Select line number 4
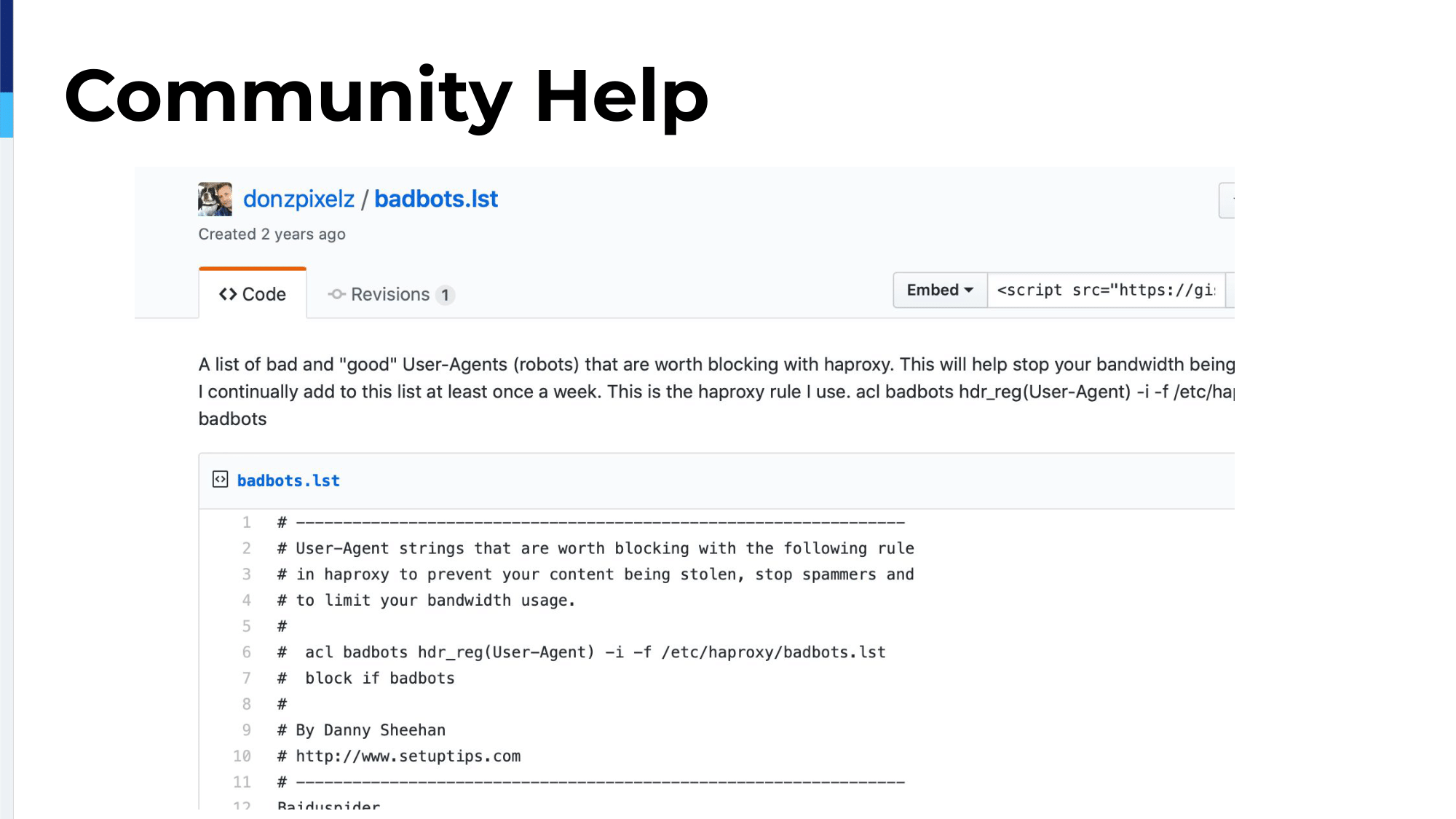 pos(247,600)
